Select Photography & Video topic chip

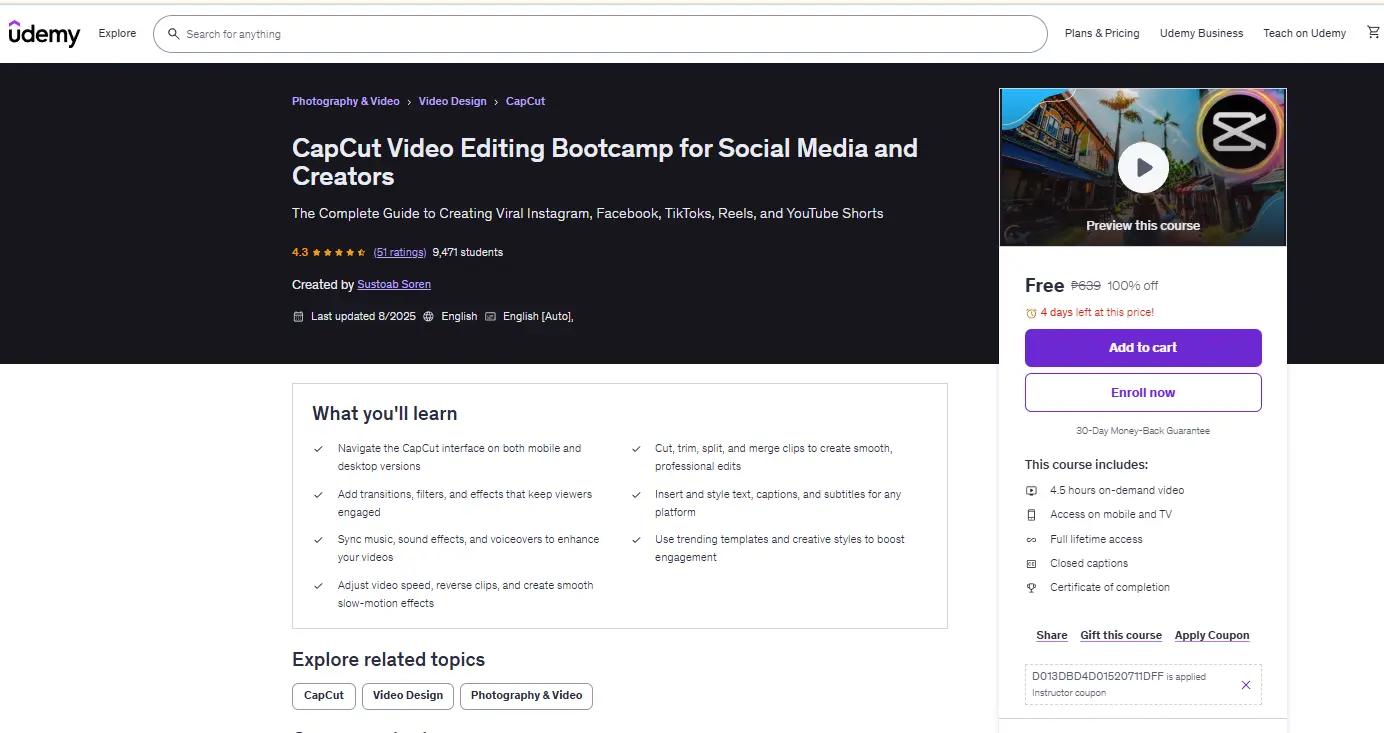526,696
